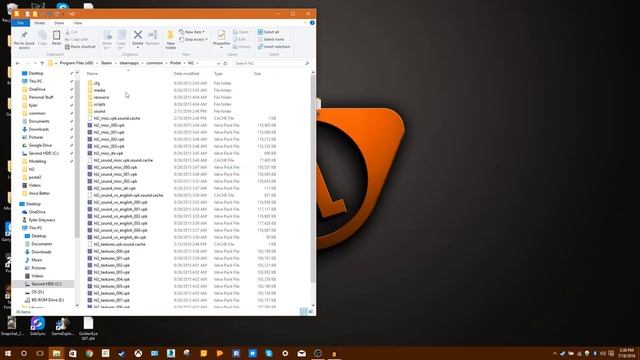Viewport: 640px width, 360px height.
Task: Select hl2_sound_vo_english_dir.vpk file
Action: [x=120, y=237]
